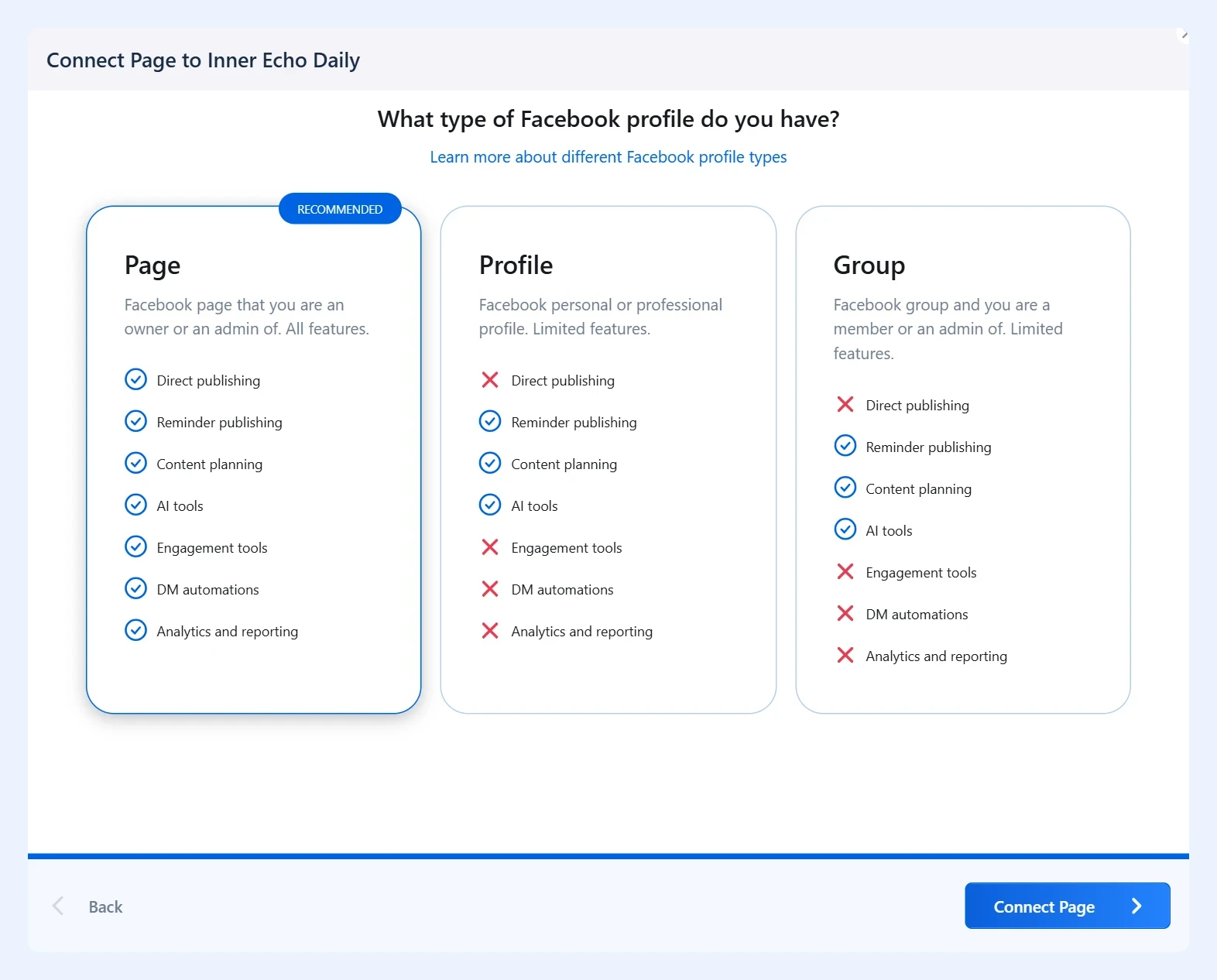
Task: Click the Reminder publishing checkmark in Profile card
Action: (490, 421)
